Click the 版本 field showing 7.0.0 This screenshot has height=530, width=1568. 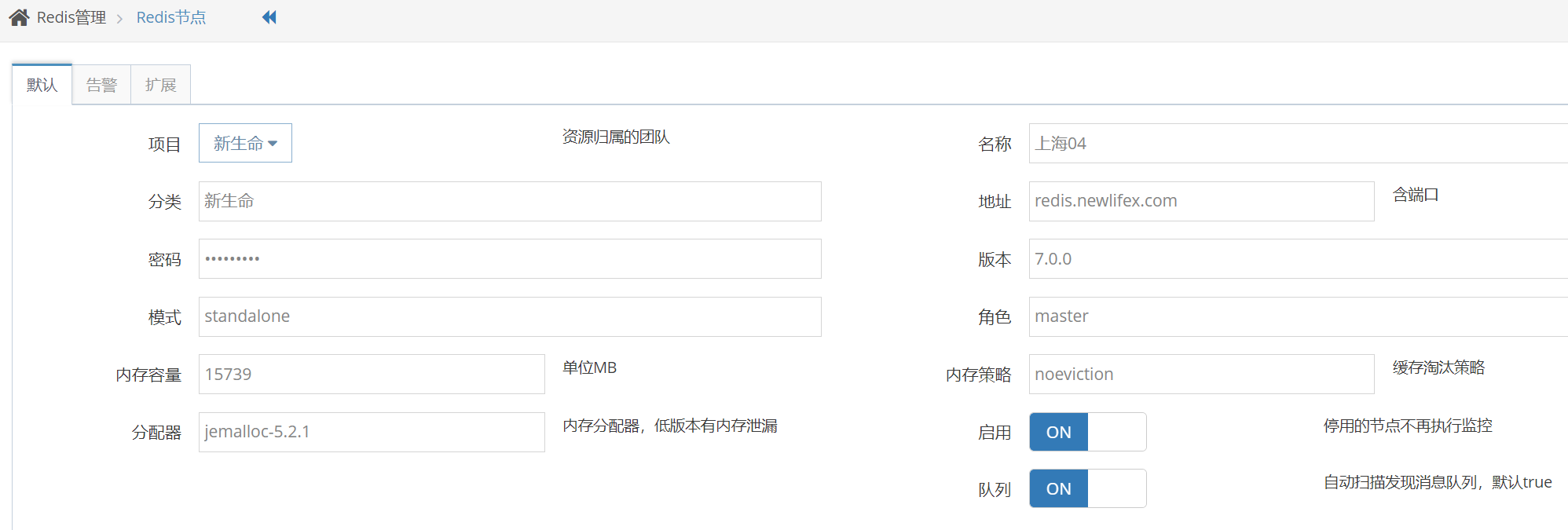point(1299,258)
